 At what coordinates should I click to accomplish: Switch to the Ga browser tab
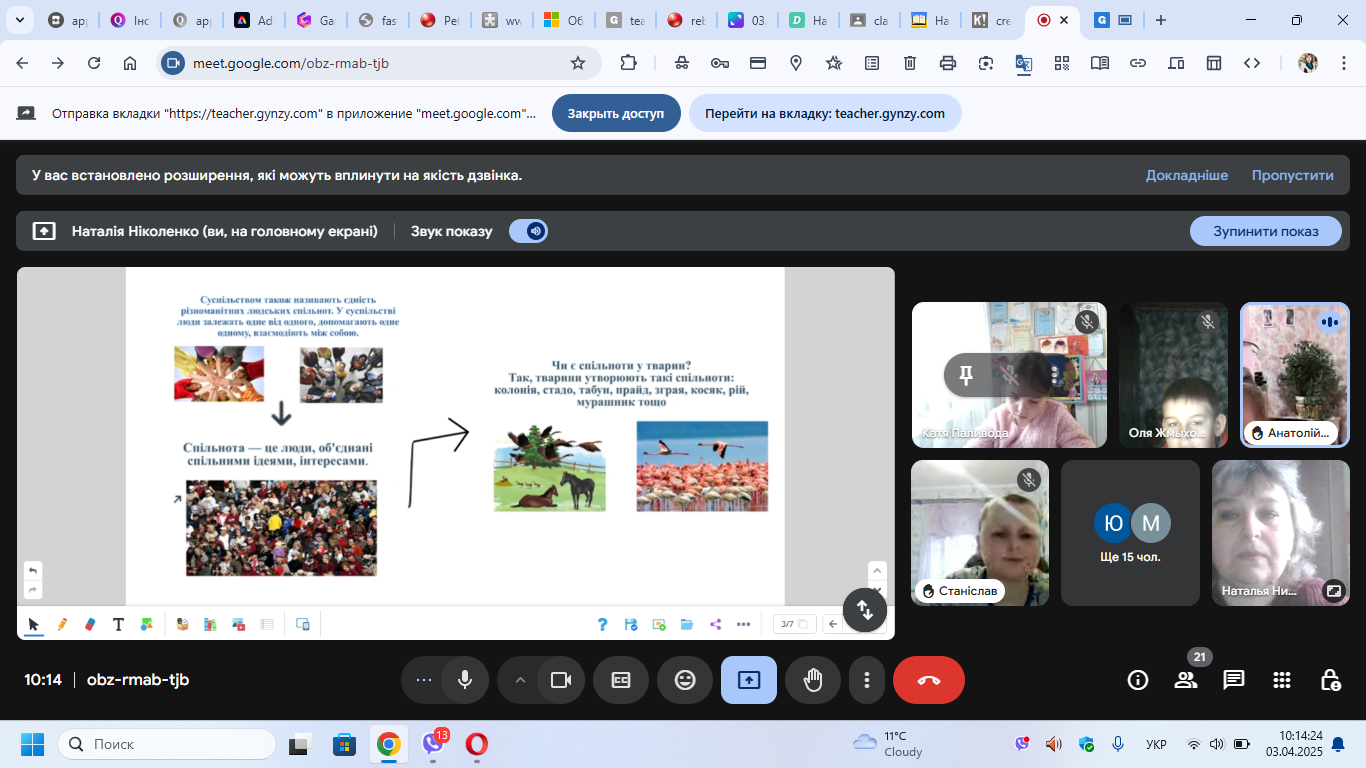pyautogui.click(x=315, y=20)
